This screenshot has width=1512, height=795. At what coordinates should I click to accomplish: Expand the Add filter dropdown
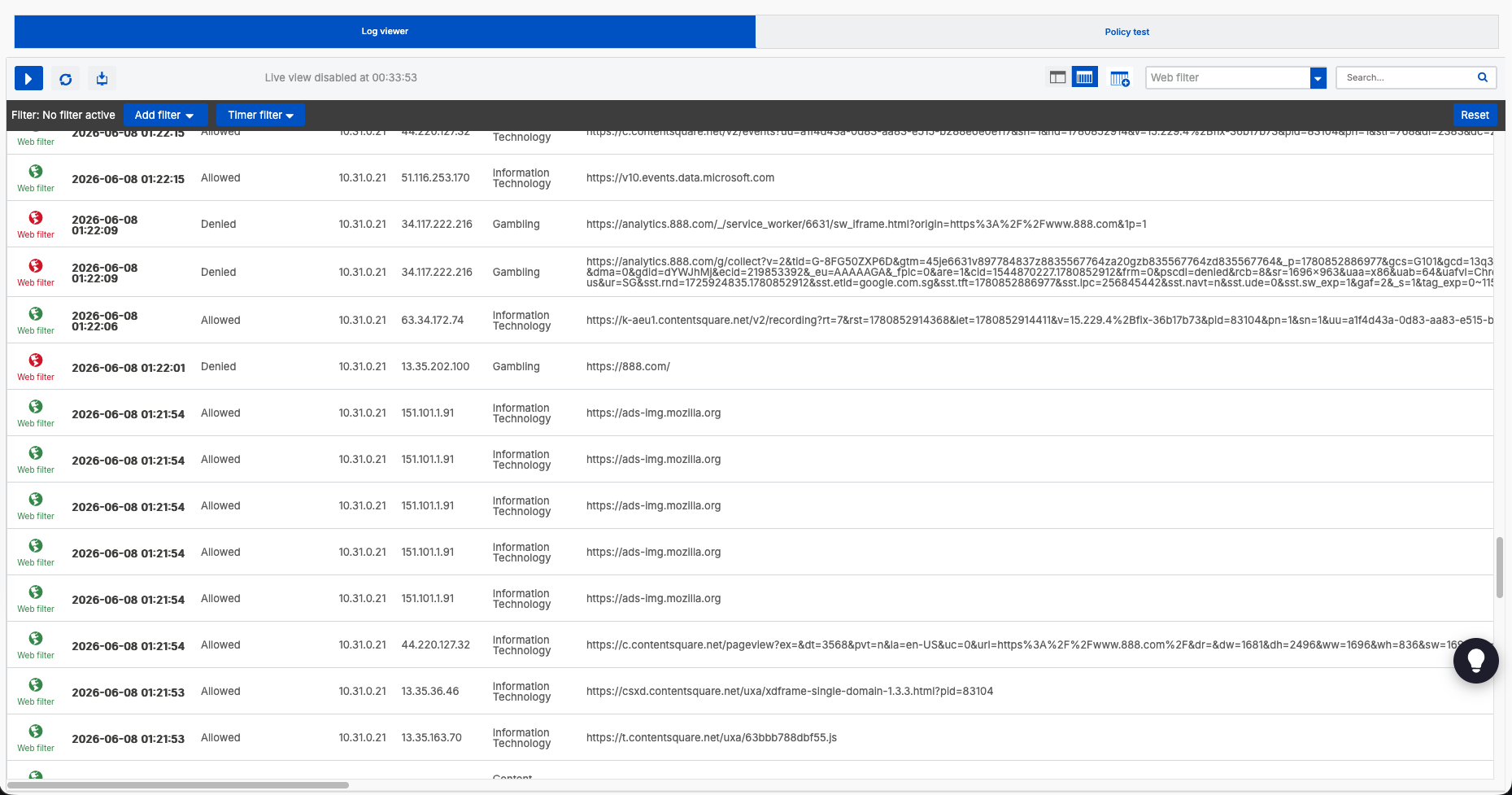(x=165, y=115)
